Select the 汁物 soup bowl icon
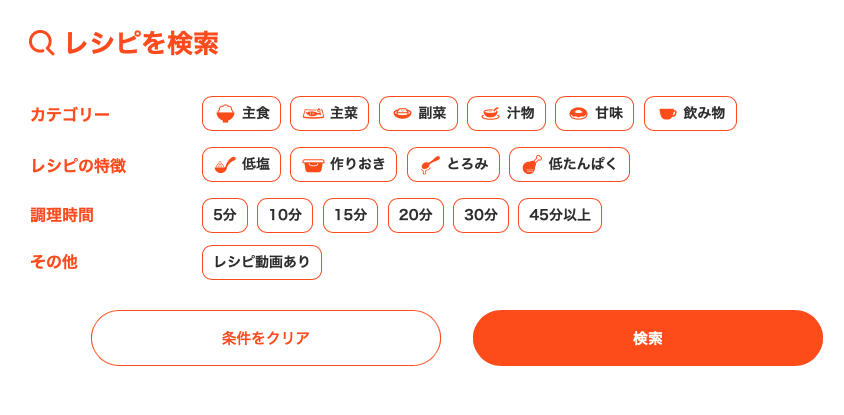 [490, 114]
